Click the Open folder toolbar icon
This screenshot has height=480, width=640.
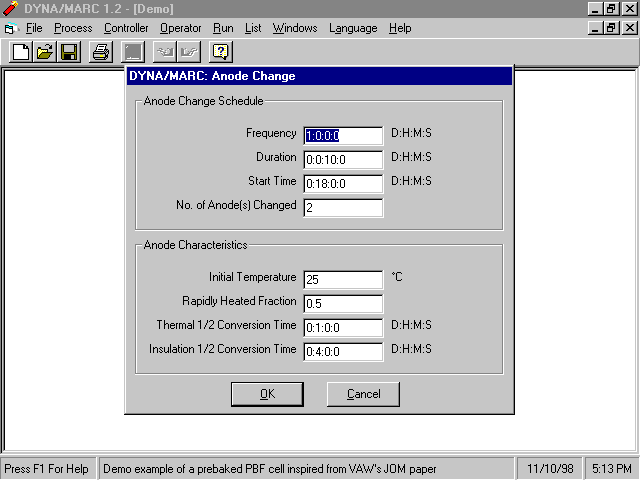pos(45,52)
